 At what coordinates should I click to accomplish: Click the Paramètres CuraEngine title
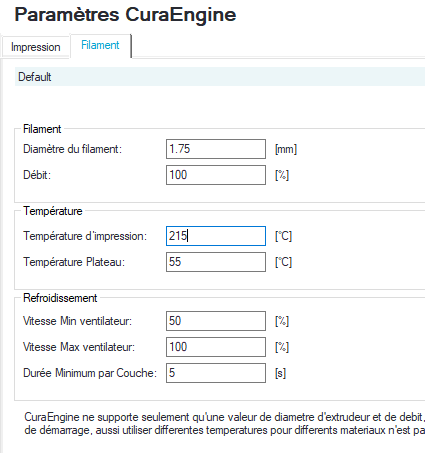[x=125, y=15]
